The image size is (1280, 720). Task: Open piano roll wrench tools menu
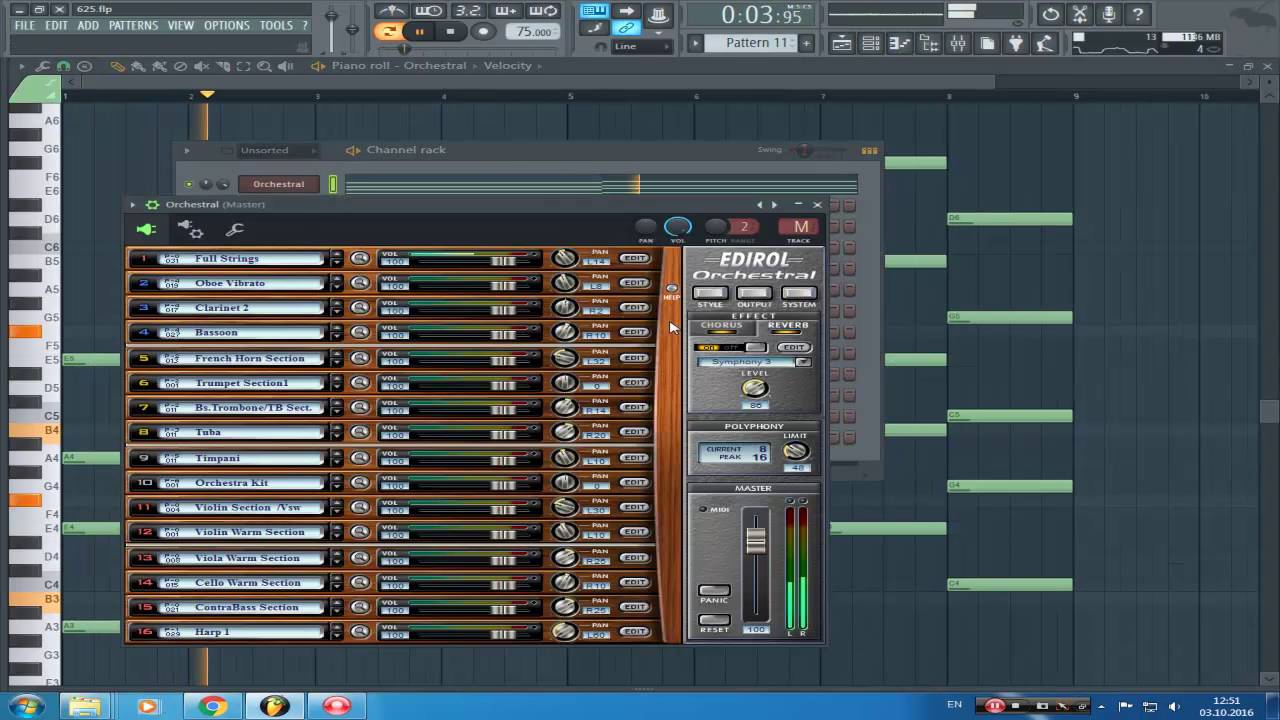(x=42, y=66)
